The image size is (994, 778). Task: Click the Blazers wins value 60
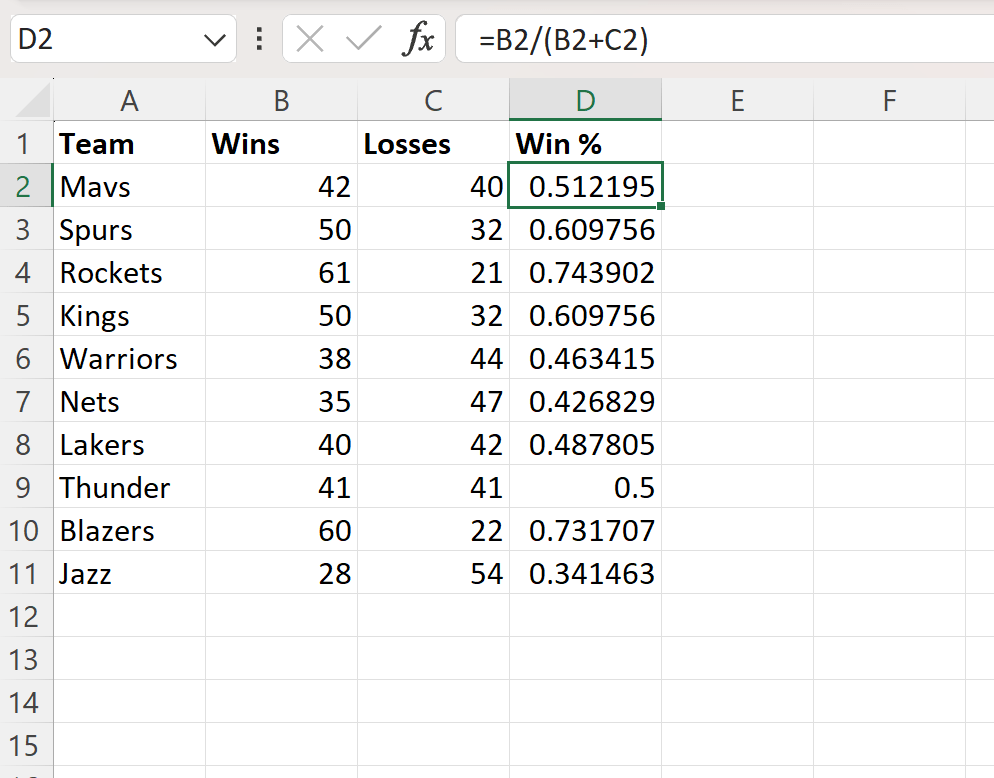click(281, 530)
